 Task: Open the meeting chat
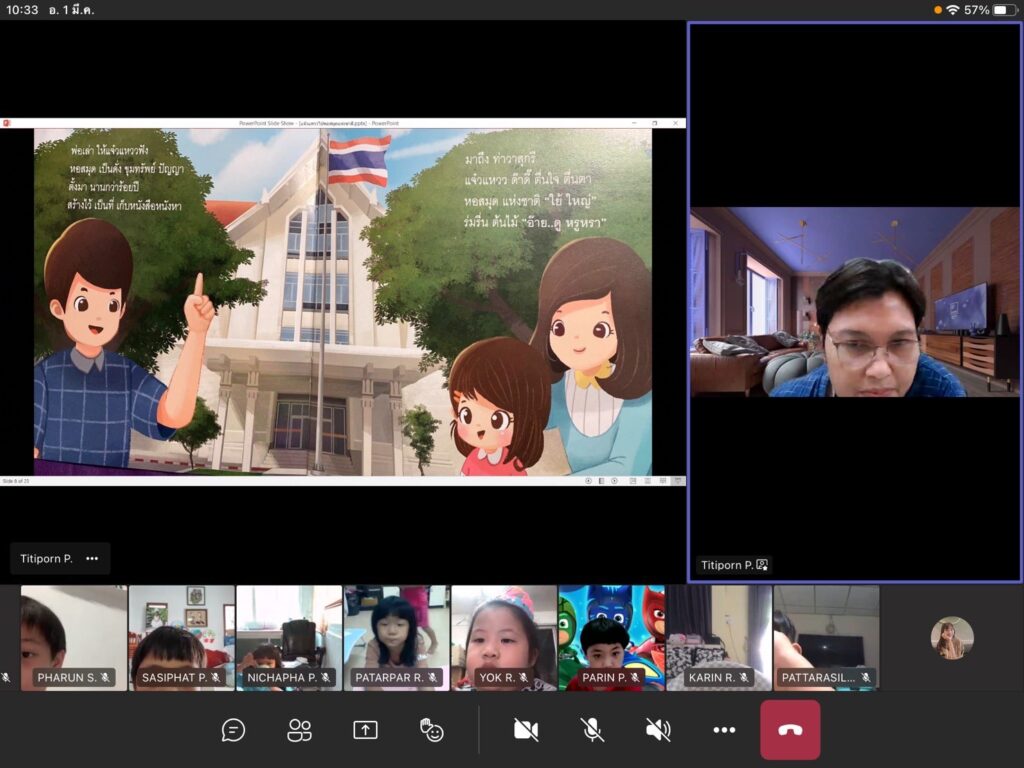point(233,730)
